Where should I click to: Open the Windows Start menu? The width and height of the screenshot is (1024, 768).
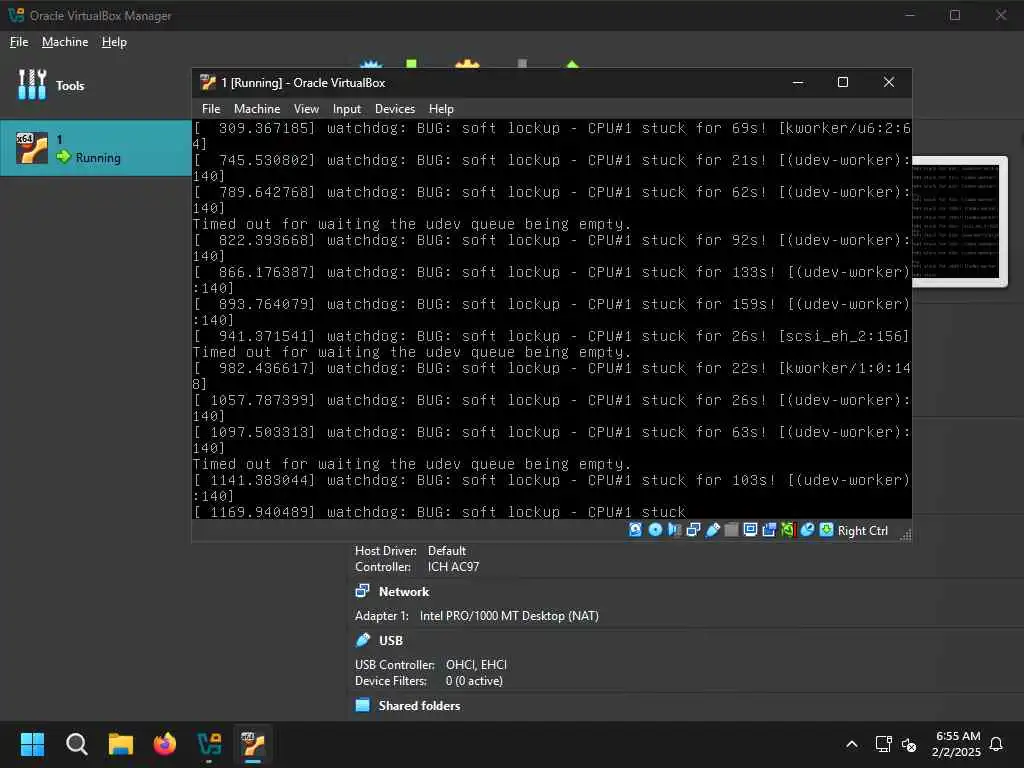32,744
